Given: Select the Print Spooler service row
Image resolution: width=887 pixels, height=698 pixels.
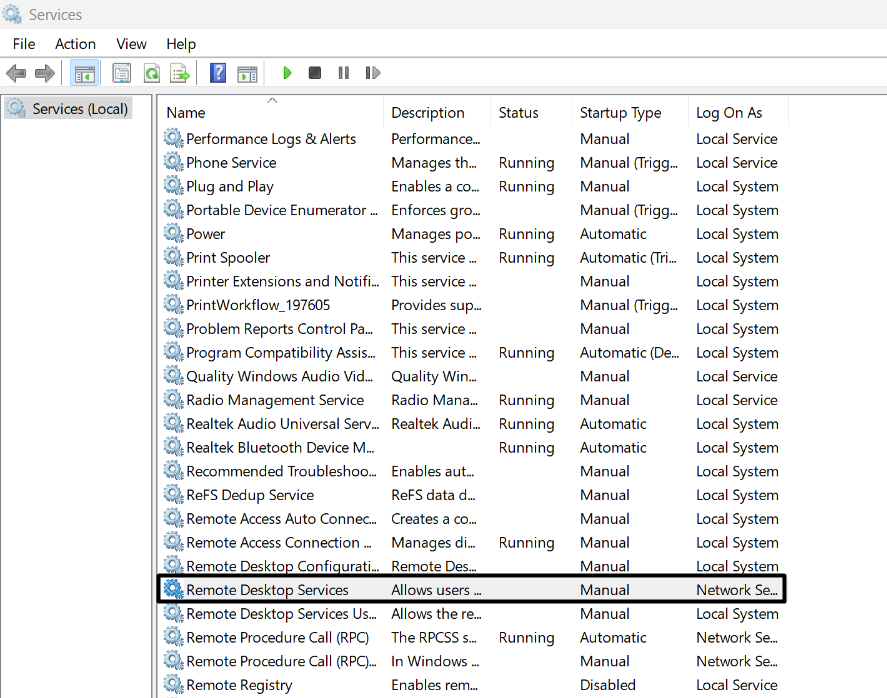Looking at the screenshot, I should [228, 258].
